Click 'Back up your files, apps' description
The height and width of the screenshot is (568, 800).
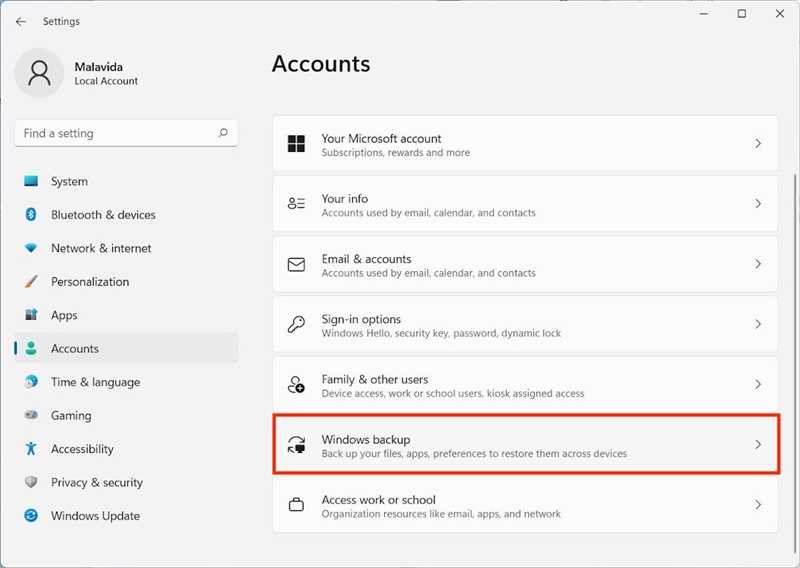pyautogui.click(x=474, y=454)
